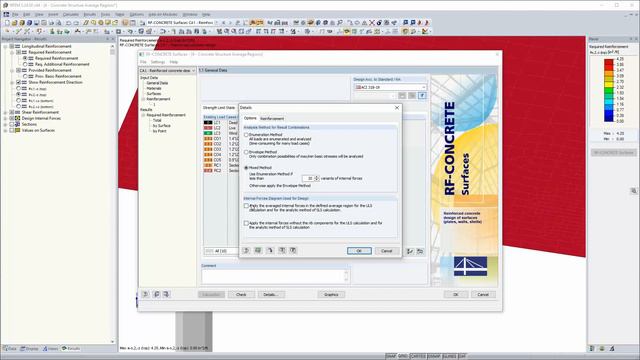
Task: Click the dimmed RF-CONCRETE Surfaces button in Panel
Action: (x=613, y=153)
